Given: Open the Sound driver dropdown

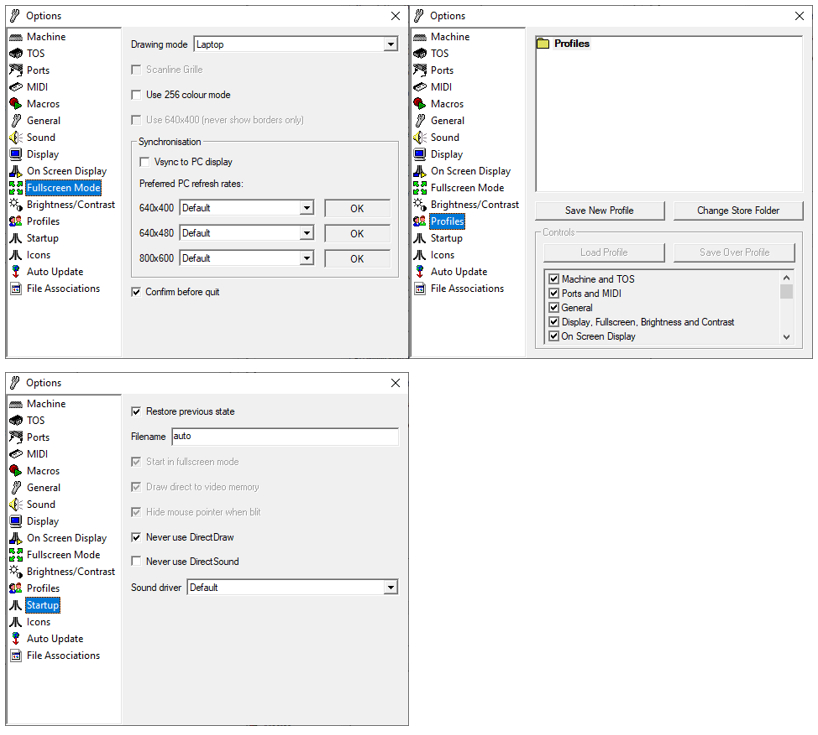Looking at the screenshot, I should [x=391, y=587].
